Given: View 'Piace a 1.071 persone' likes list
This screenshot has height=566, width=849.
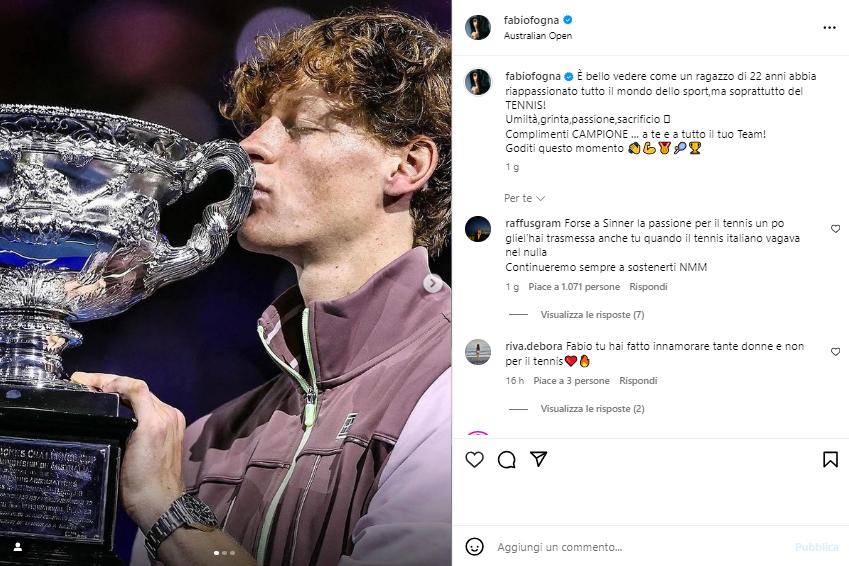Looking at the screenshot, I should click(574, 287).
